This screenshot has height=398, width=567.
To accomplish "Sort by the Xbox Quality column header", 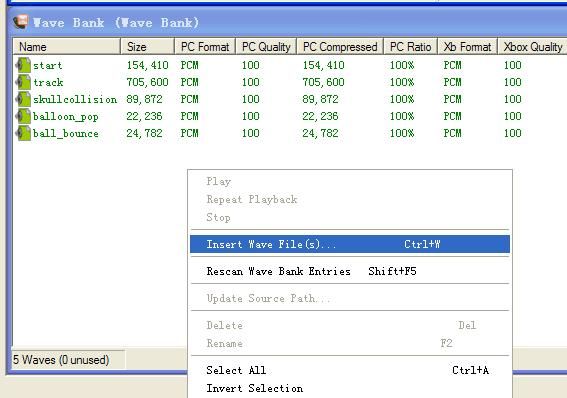I will [532, 47].
